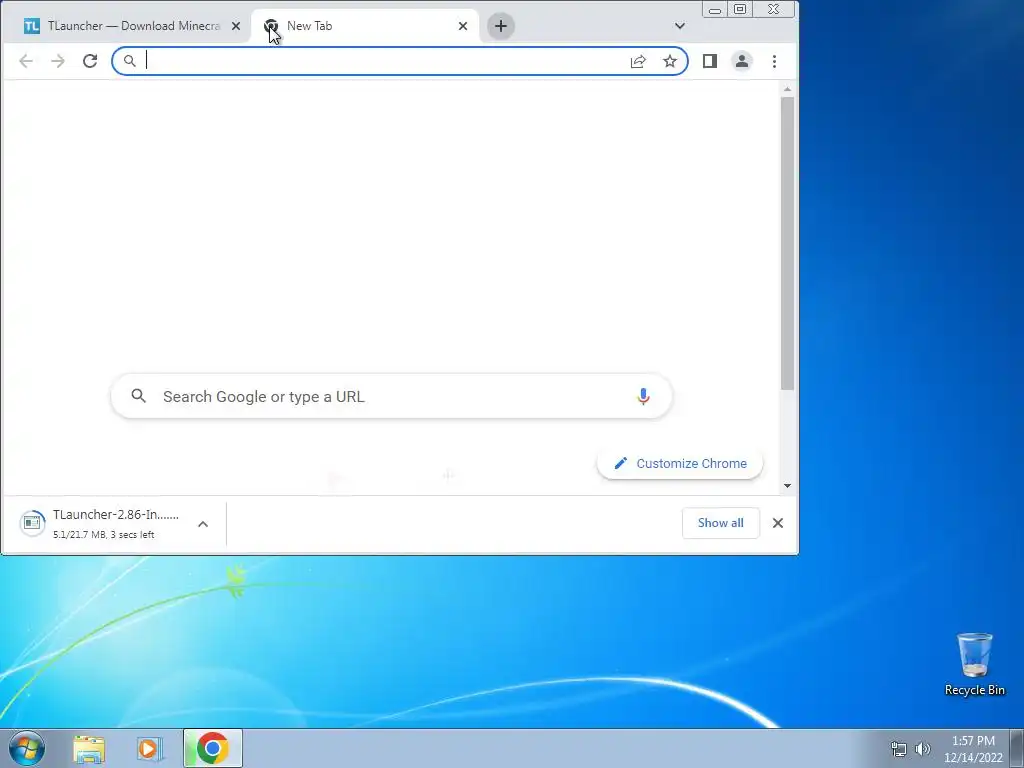Open a new tab with plus button
The height and width of the screenshot is (768, 1024).
tap(501, 26)
